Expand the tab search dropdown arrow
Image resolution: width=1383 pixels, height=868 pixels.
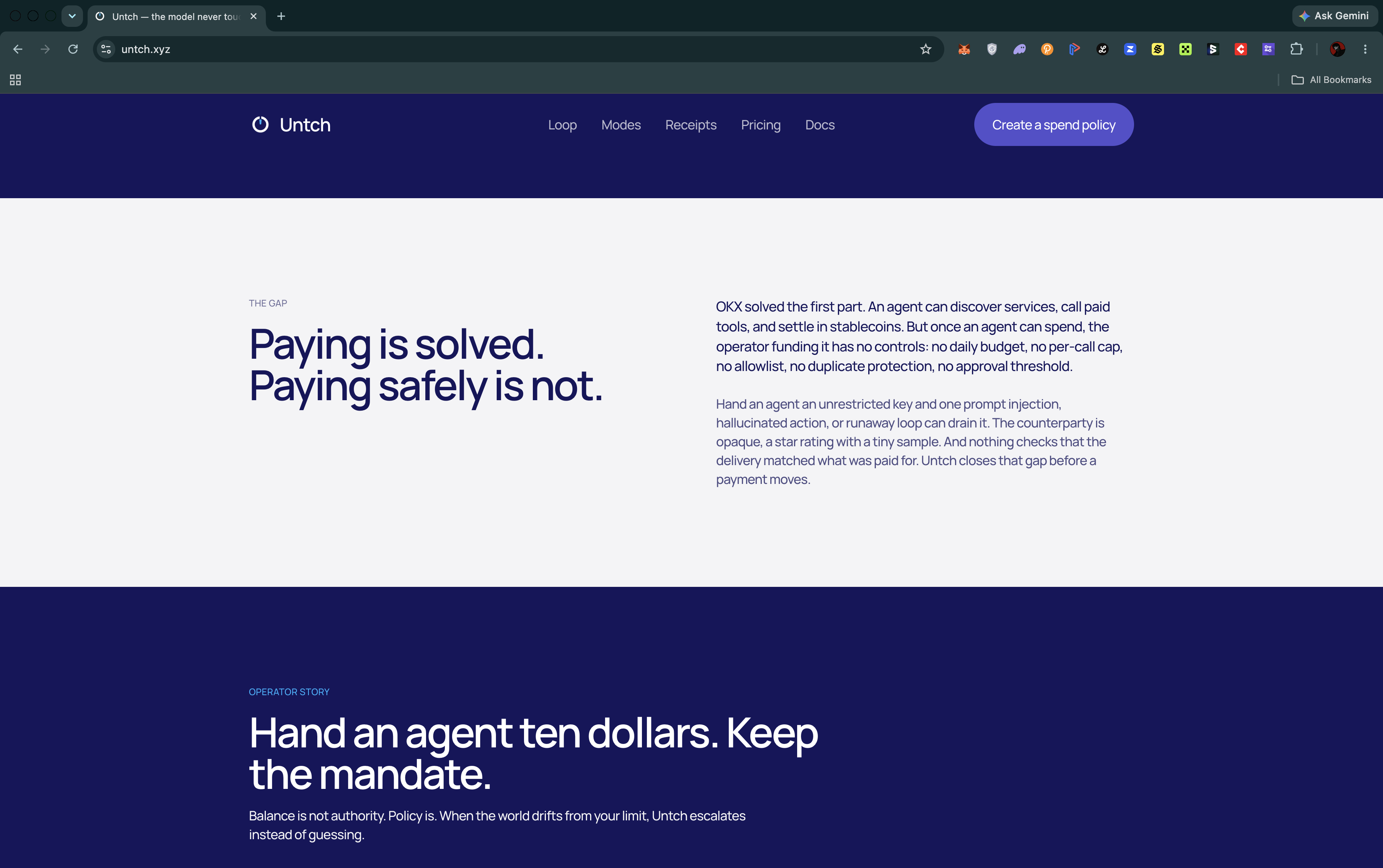72,16
